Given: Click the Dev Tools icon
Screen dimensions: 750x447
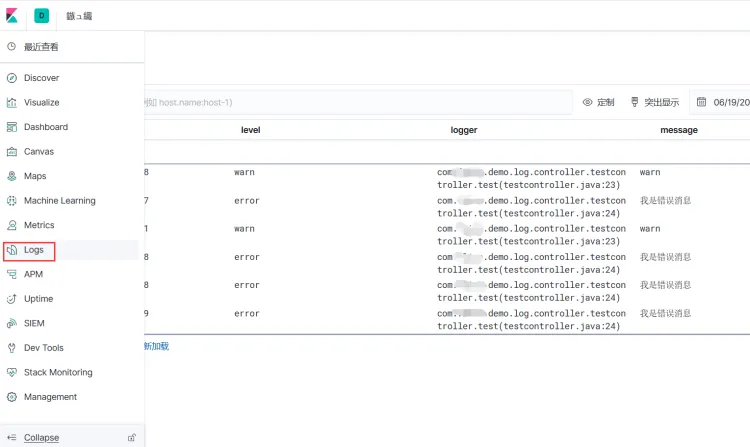Looking at the screenshot, I should pos(11,348).
